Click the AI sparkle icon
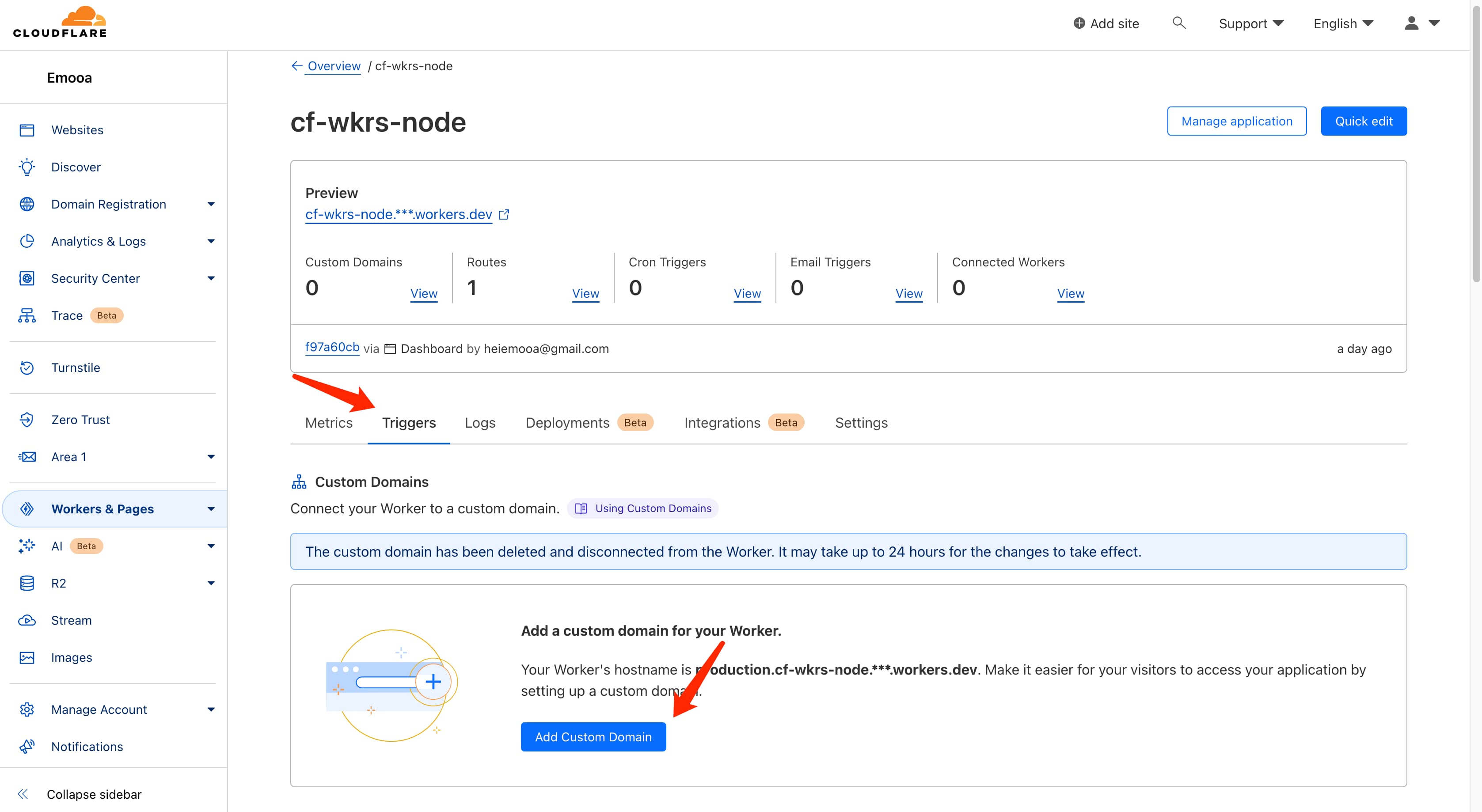Screen dimensions: 1482x812 click(x=27, y=546)
